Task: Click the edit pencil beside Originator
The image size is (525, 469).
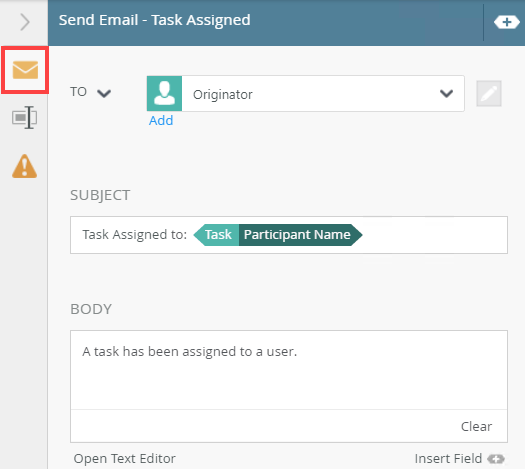Action: point(489,93)
